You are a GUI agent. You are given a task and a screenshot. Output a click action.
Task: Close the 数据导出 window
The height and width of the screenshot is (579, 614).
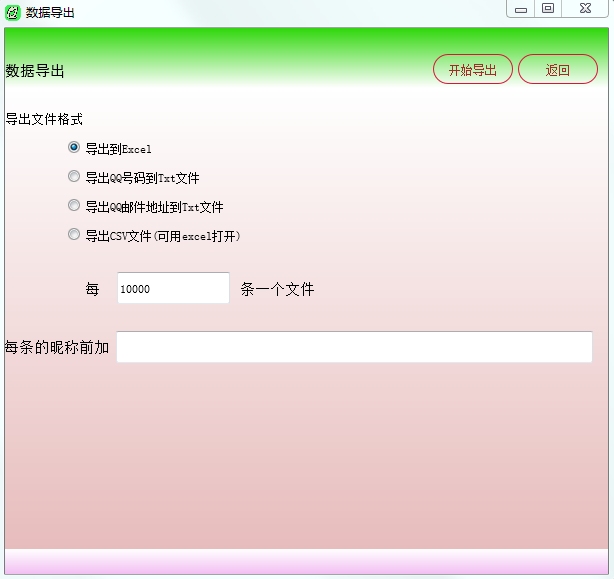tap(583, 9)
